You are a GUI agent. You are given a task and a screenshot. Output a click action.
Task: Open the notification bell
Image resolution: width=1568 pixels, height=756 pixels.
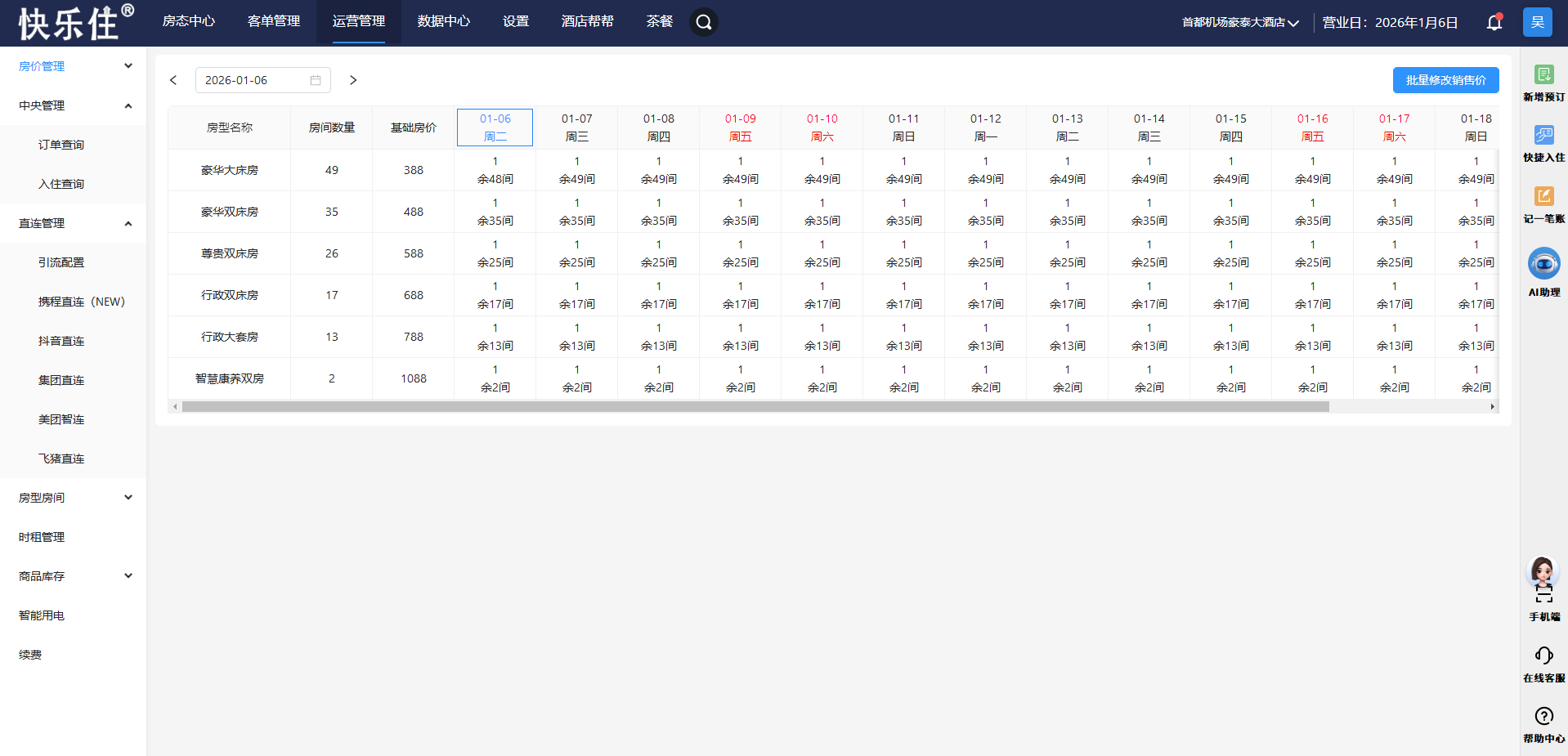coord(1494,22)
